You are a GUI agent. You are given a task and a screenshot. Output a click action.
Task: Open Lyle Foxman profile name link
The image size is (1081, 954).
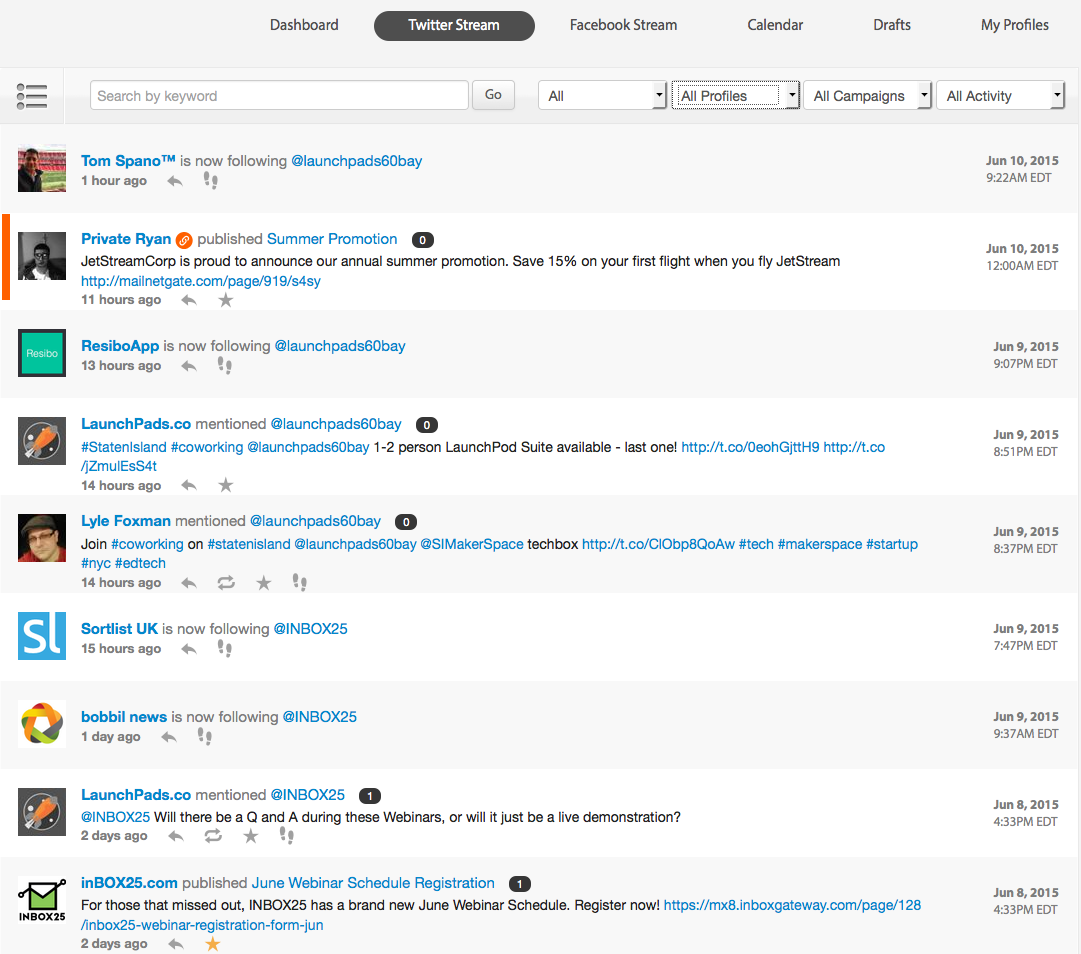coord(125,521)
